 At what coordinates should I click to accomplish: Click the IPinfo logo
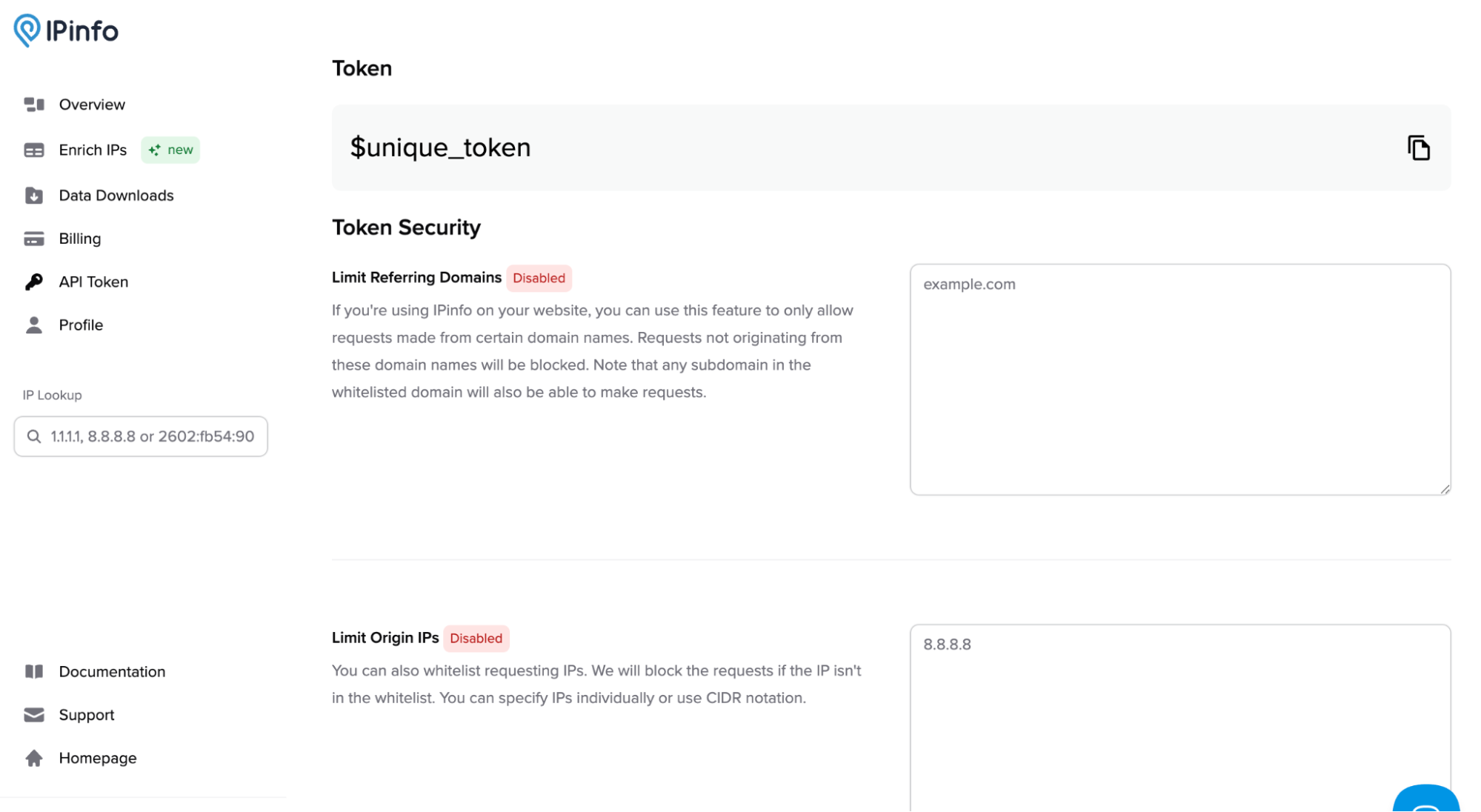tap(66, 30)
